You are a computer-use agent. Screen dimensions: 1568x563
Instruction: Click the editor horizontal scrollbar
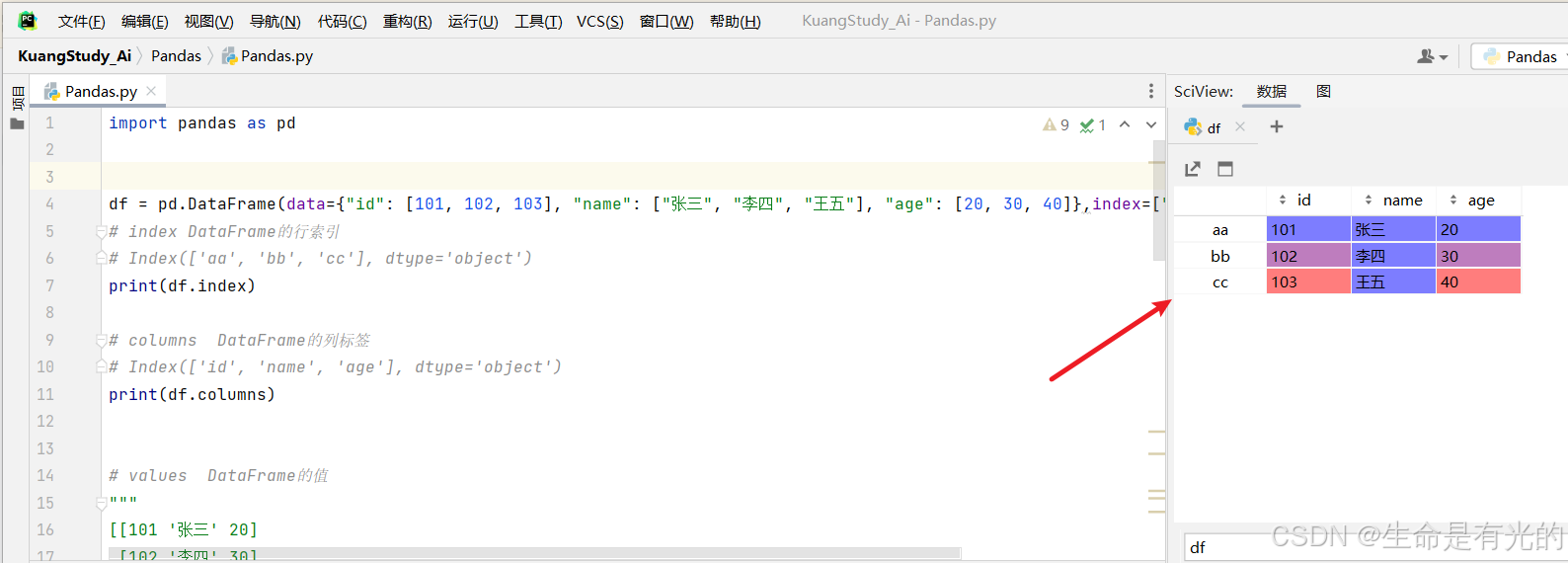pos(534,553)
